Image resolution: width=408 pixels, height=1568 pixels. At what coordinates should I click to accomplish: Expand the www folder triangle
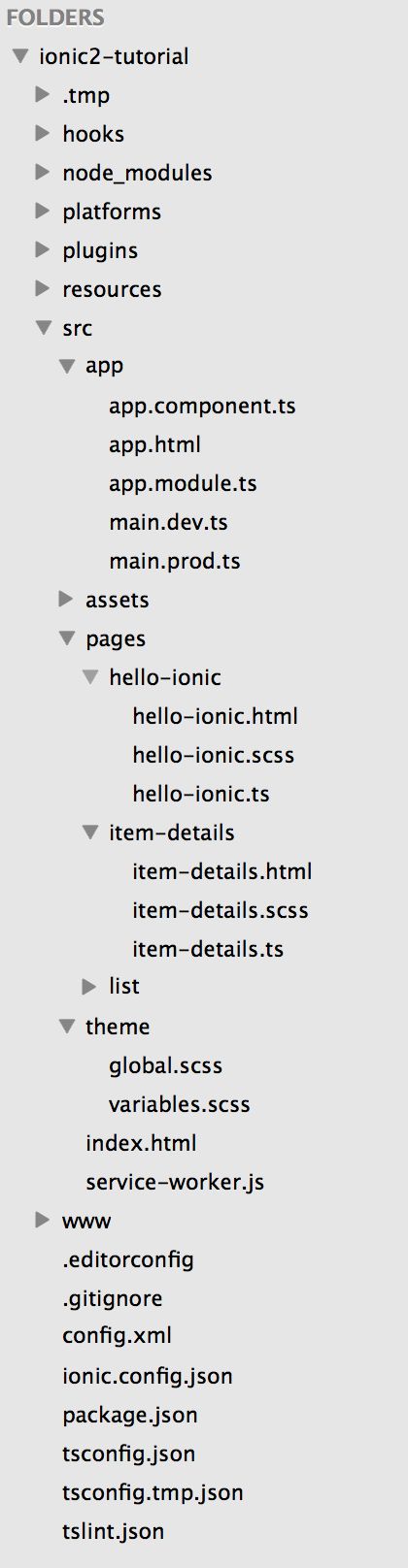pos(42,1220)
